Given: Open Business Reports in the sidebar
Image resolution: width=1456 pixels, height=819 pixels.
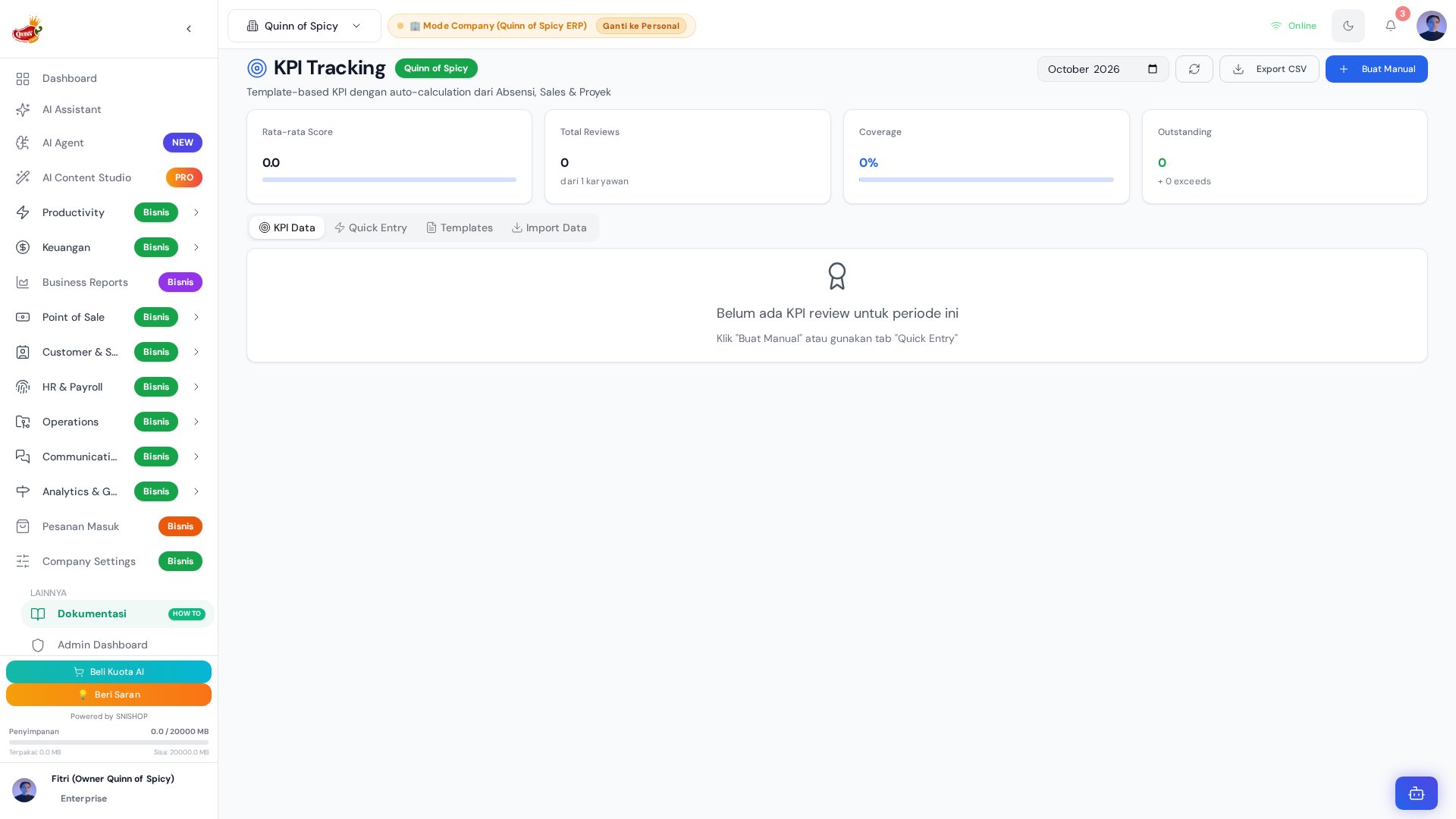Looking at the screenshot, I should point(109,282).
